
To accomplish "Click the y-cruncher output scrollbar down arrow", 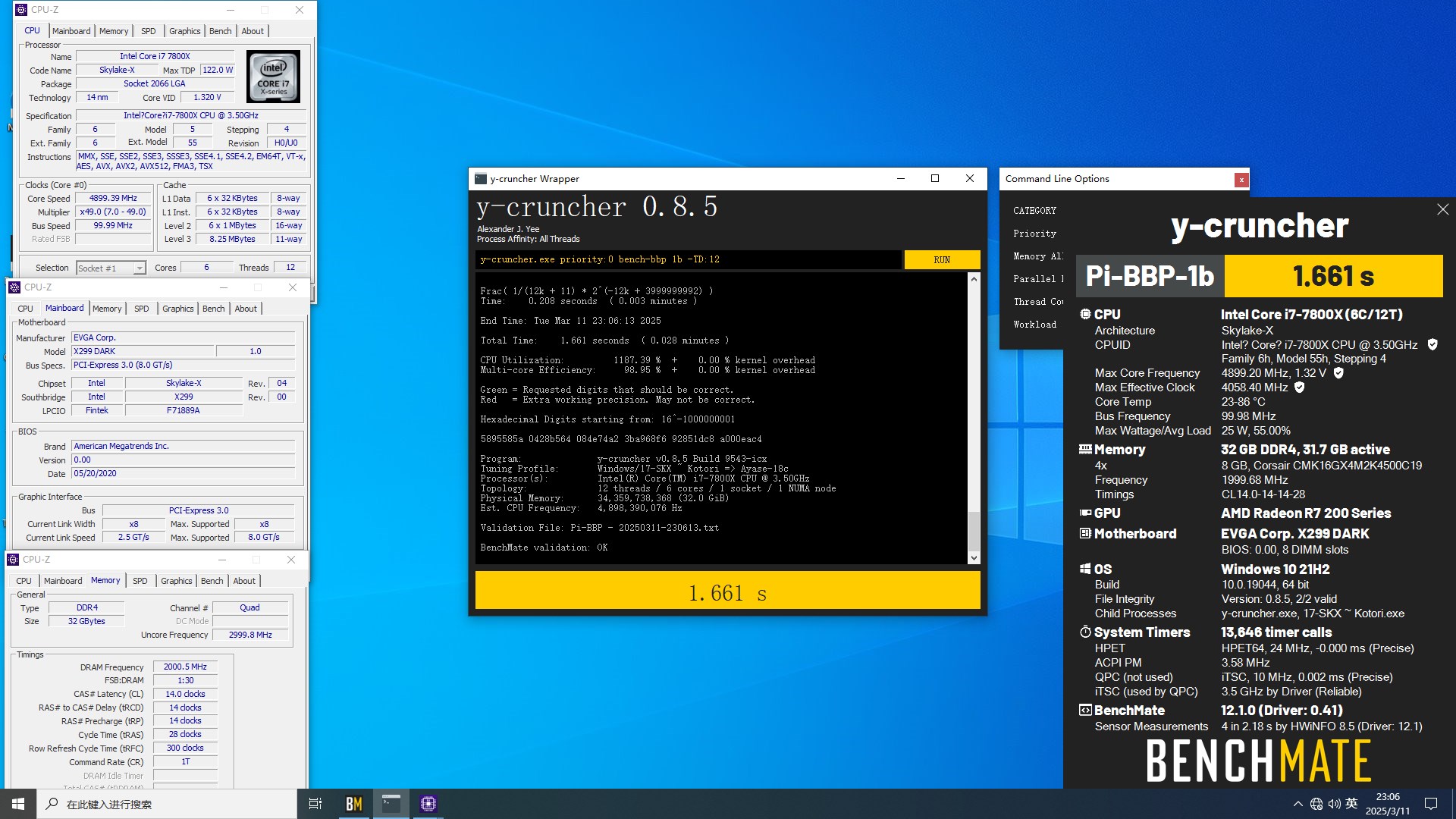I will (974, 557).
